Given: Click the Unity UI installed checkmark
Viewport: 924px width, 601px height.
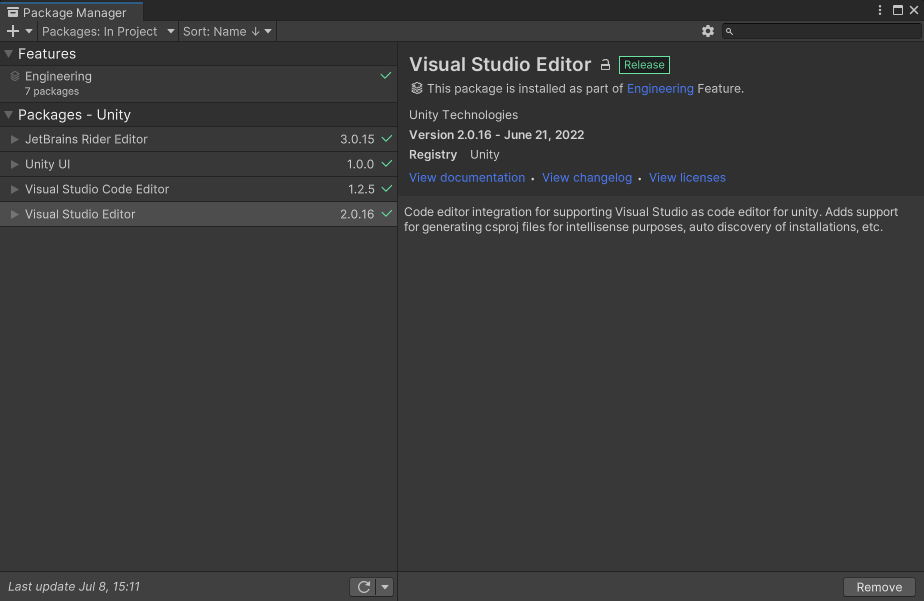Looking at the screenshot, I should pyautogui.click(x=387, y=164).
